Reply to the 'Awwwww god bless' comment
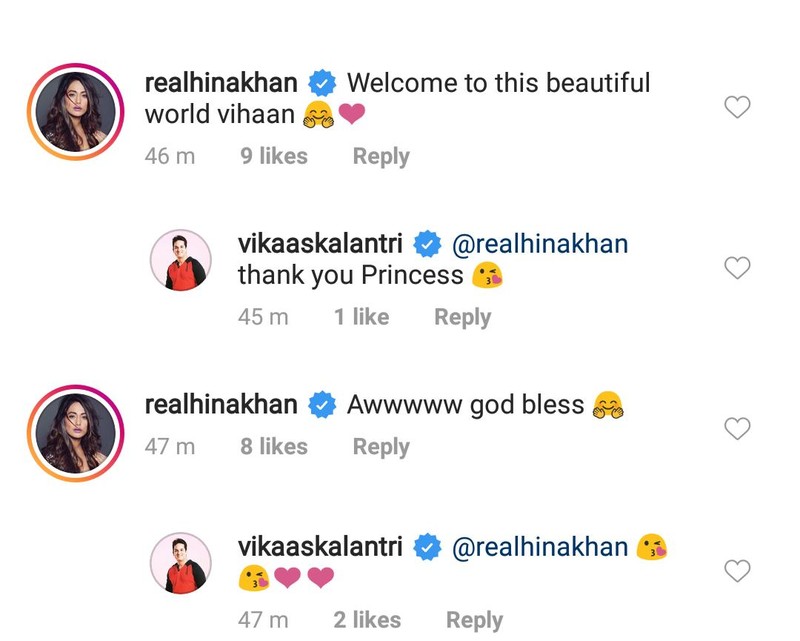The width and height of the screenshot is (800, 641). coord(381,447)
